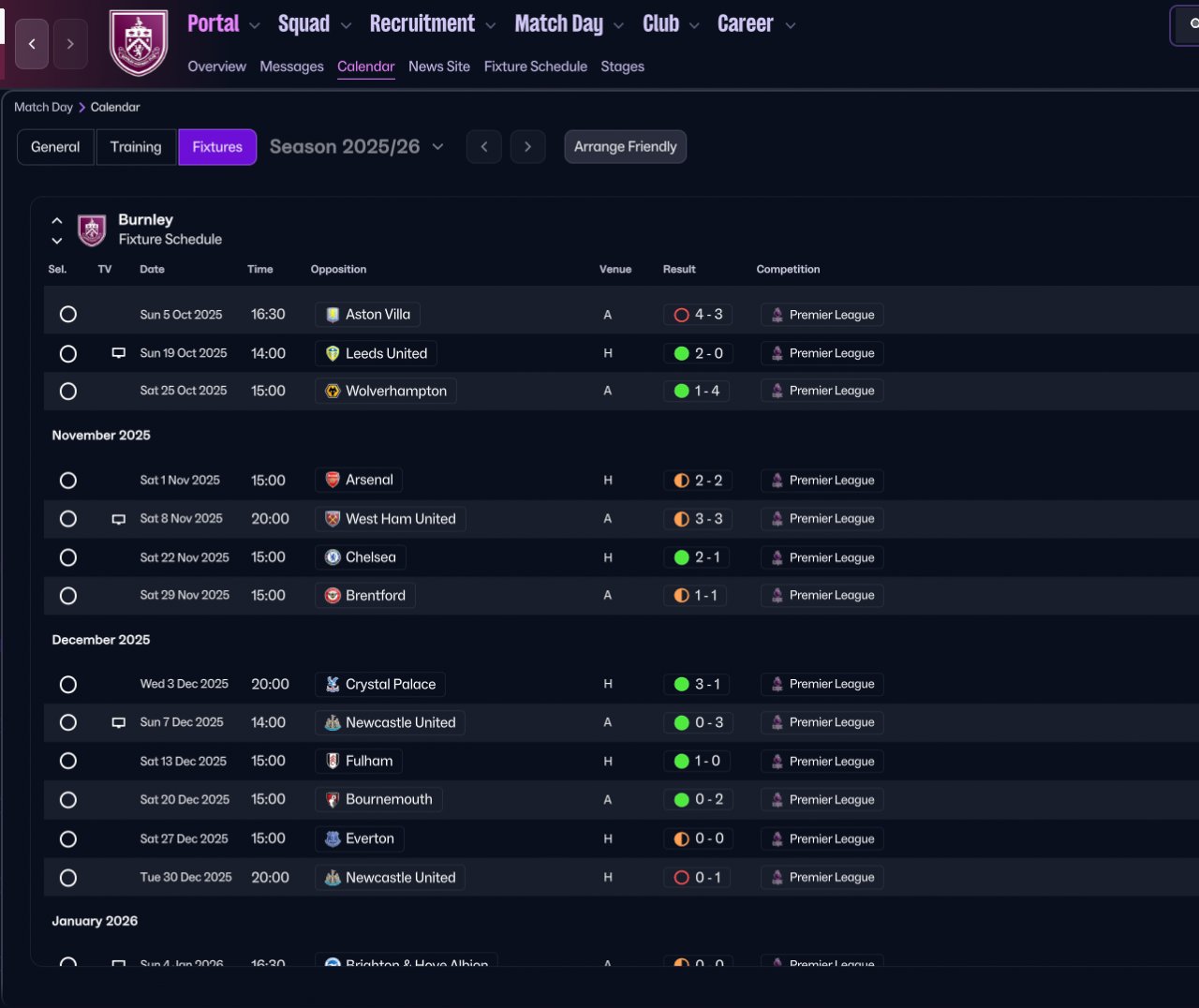Click Premier League logo on Aston Villa row

pyautogui.click(x=777, y=315)
